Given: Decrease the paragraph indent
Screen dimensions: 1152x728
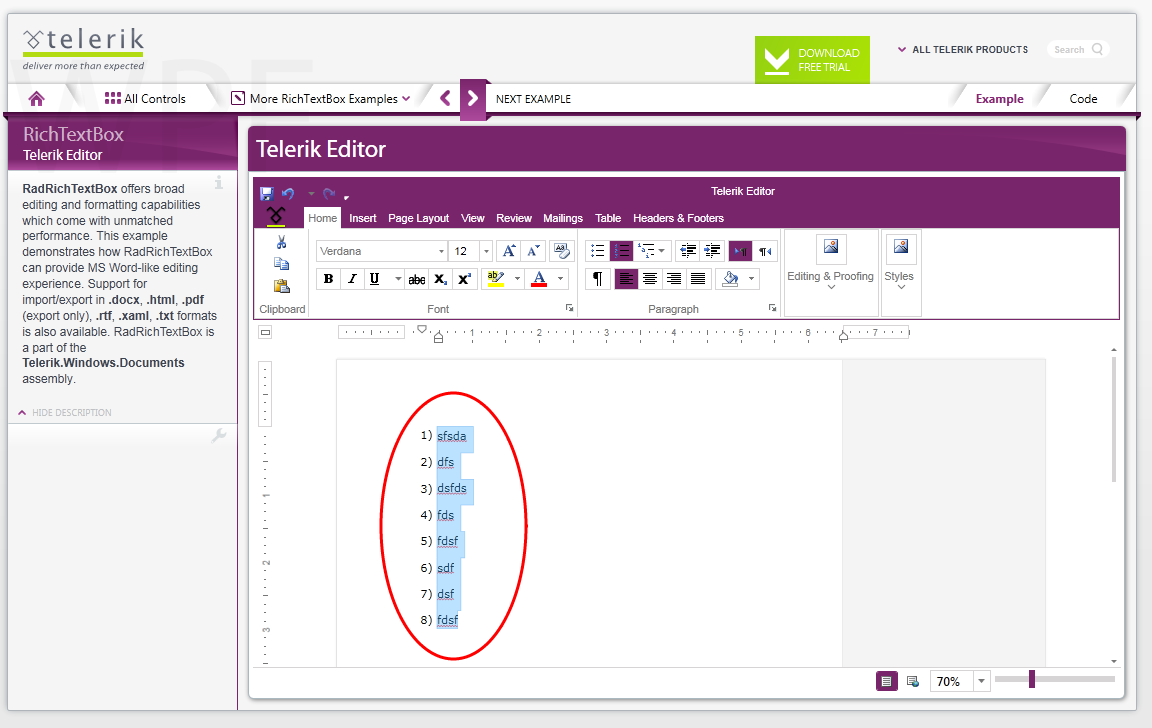Looking at the screenshot, I should click(688, 251).
